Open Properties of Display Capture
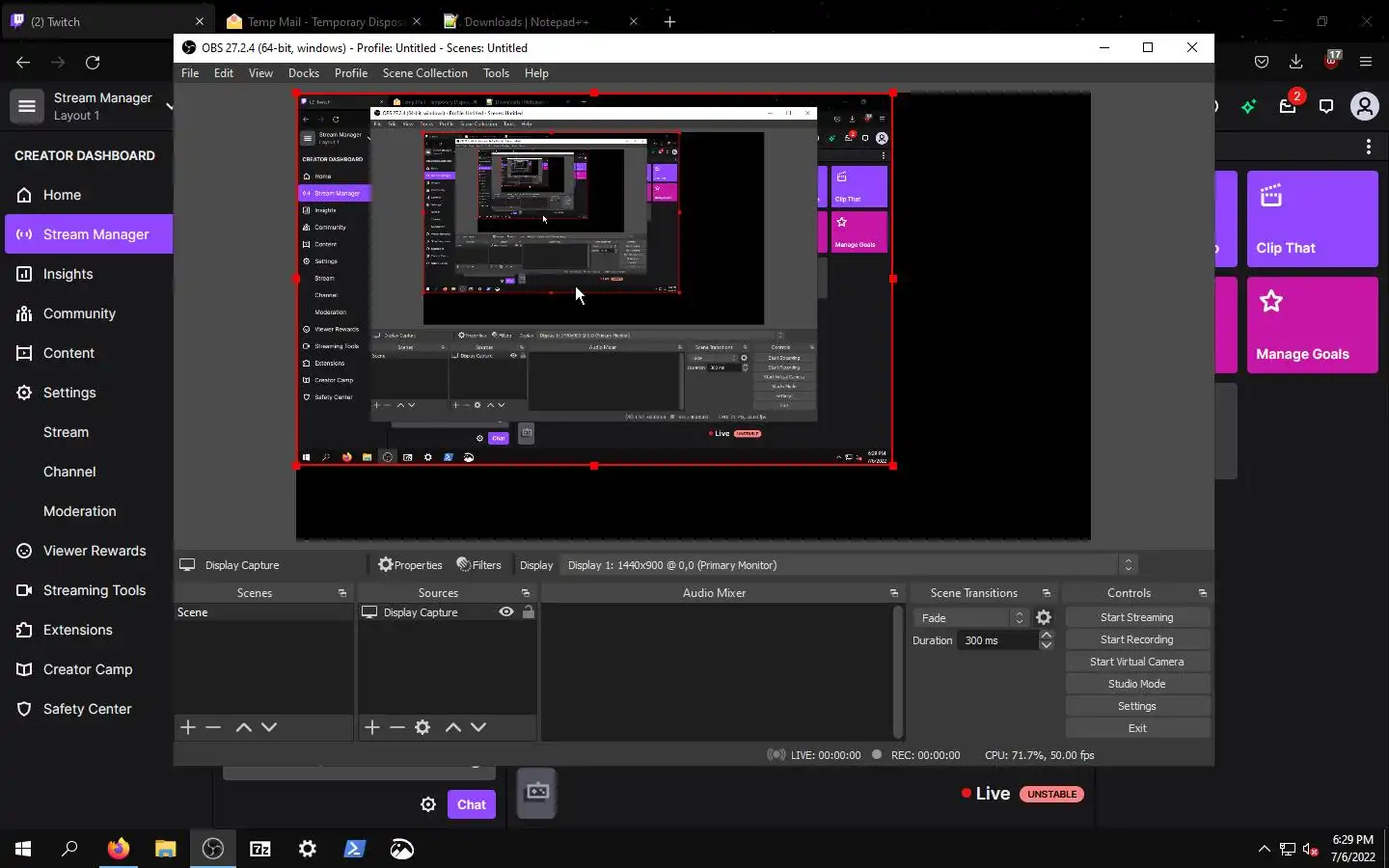1389x868 pixels. (x=410, y=565)
